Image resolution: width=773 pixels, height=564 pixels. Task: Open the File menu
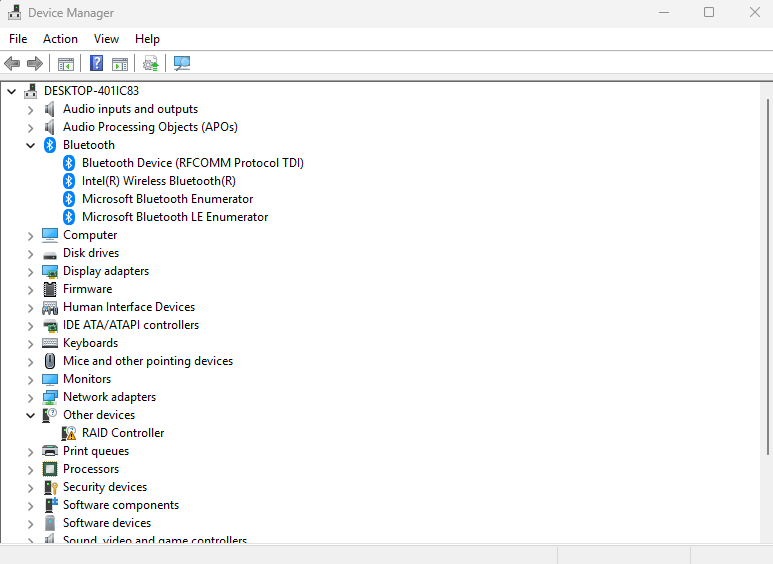pos(18,39)
